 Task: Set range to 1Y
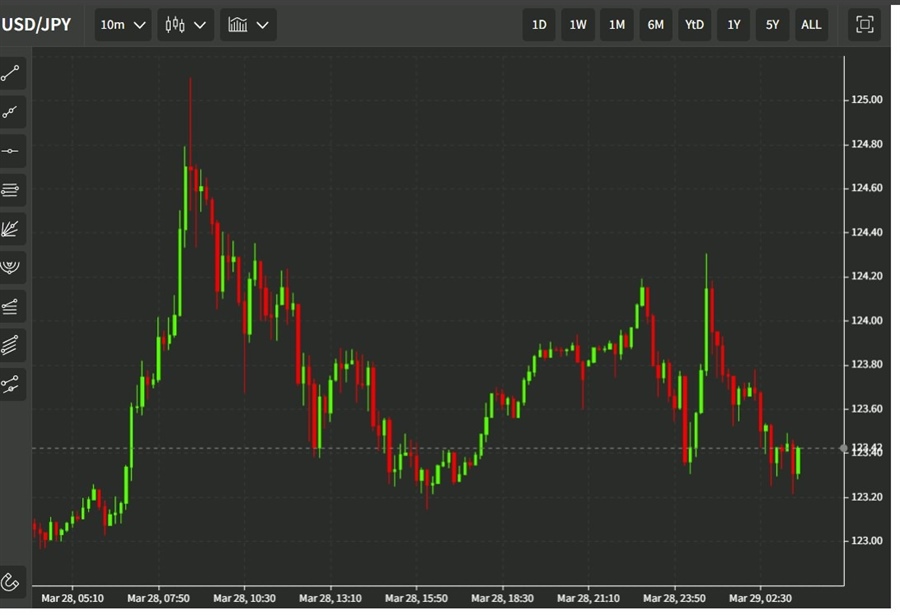(734, 25)
